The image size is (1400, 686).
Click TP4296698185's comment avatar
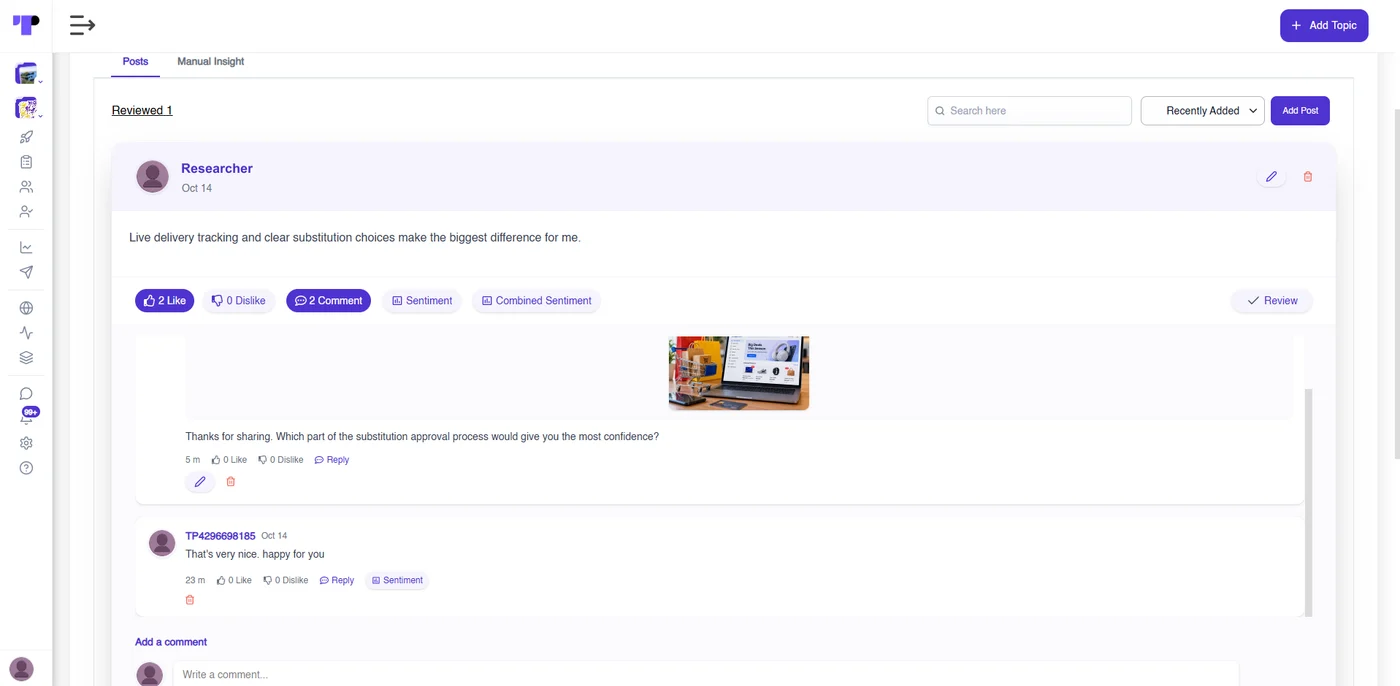coord(162,543)
